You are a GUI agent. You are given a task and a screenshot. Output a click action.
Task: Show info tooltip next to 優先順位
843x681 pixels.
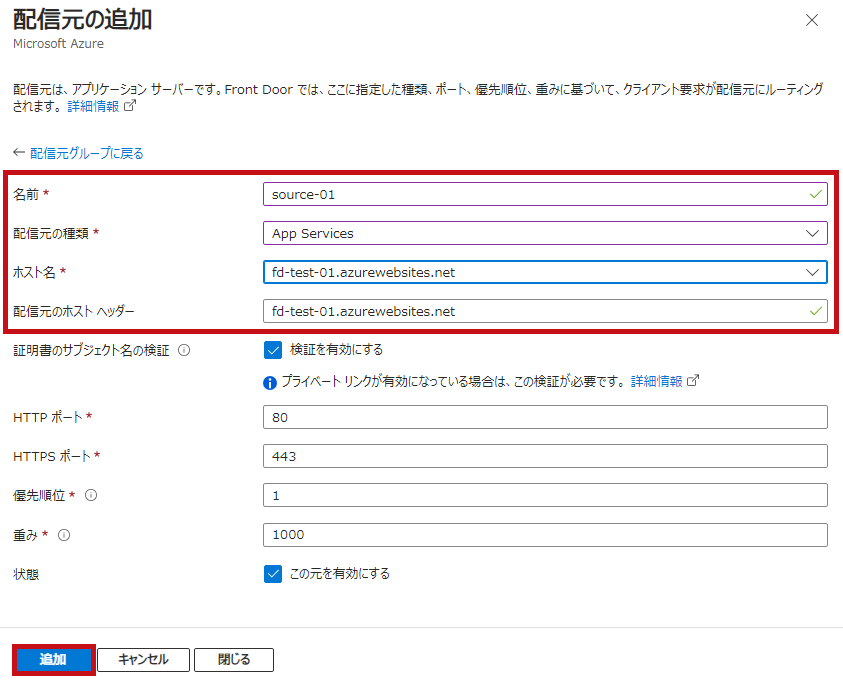(91, 495)
